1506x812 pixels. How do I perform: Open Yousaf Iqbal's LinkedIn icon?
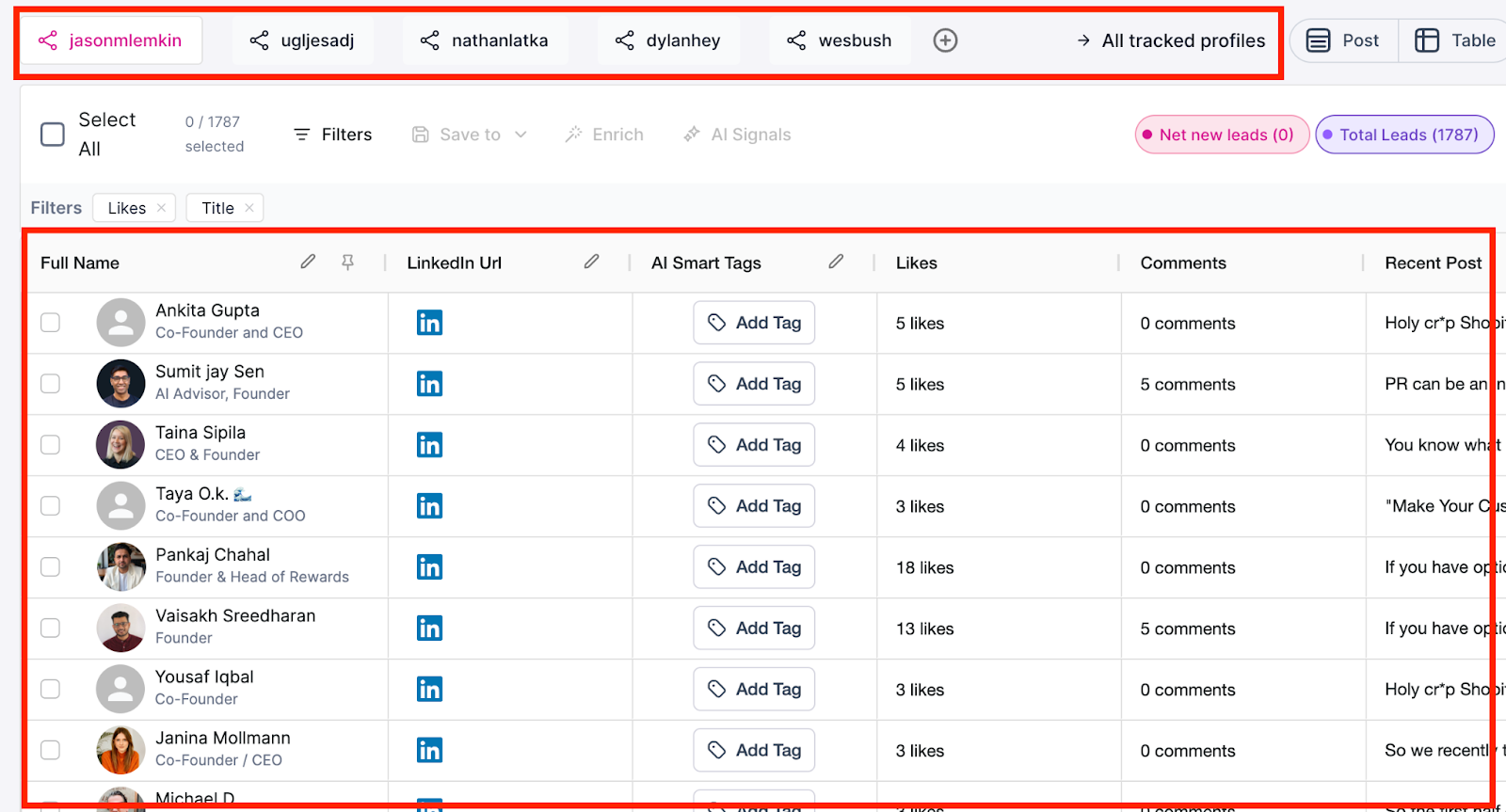click(429, 689)
